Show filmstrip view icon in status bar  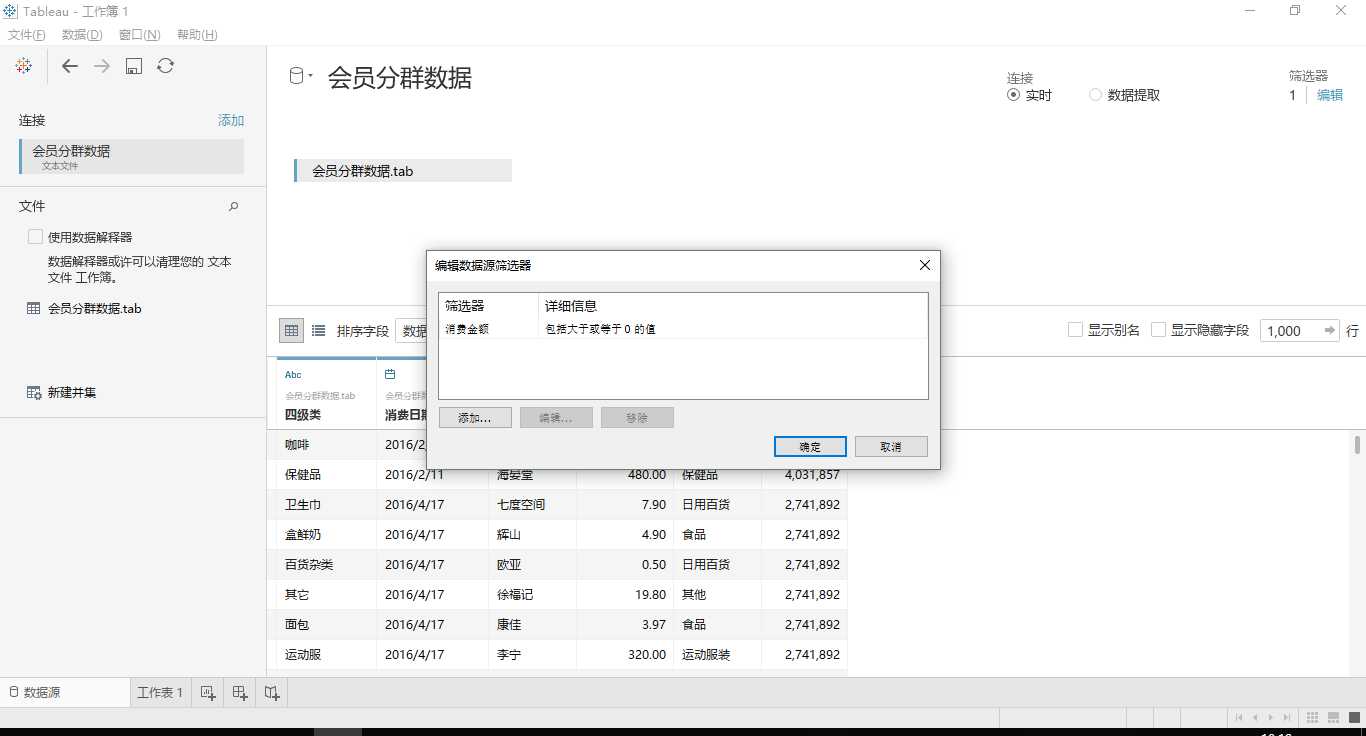pyautogui.click(x=1332, y=717)
